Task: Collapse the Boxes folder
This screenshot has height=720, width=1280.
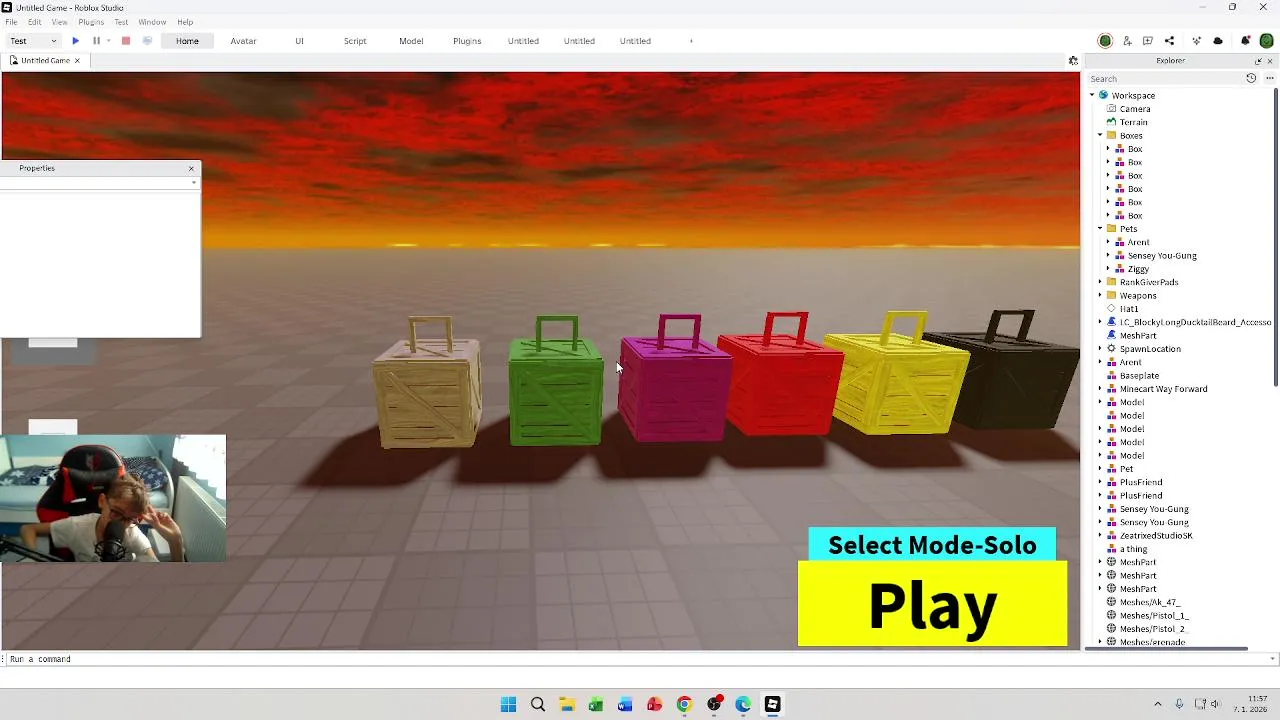Action: coord(1100,136)
